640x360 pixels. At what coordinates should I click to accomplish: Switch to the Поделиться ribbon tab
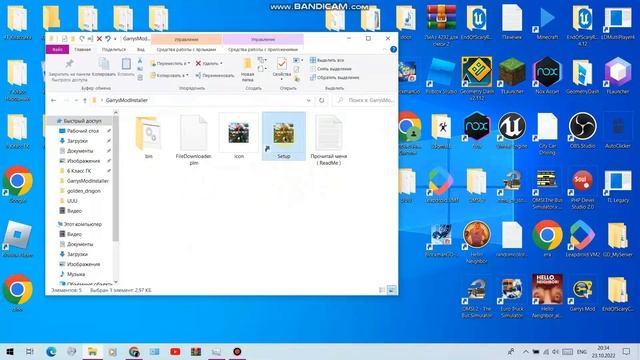(114, 49)
